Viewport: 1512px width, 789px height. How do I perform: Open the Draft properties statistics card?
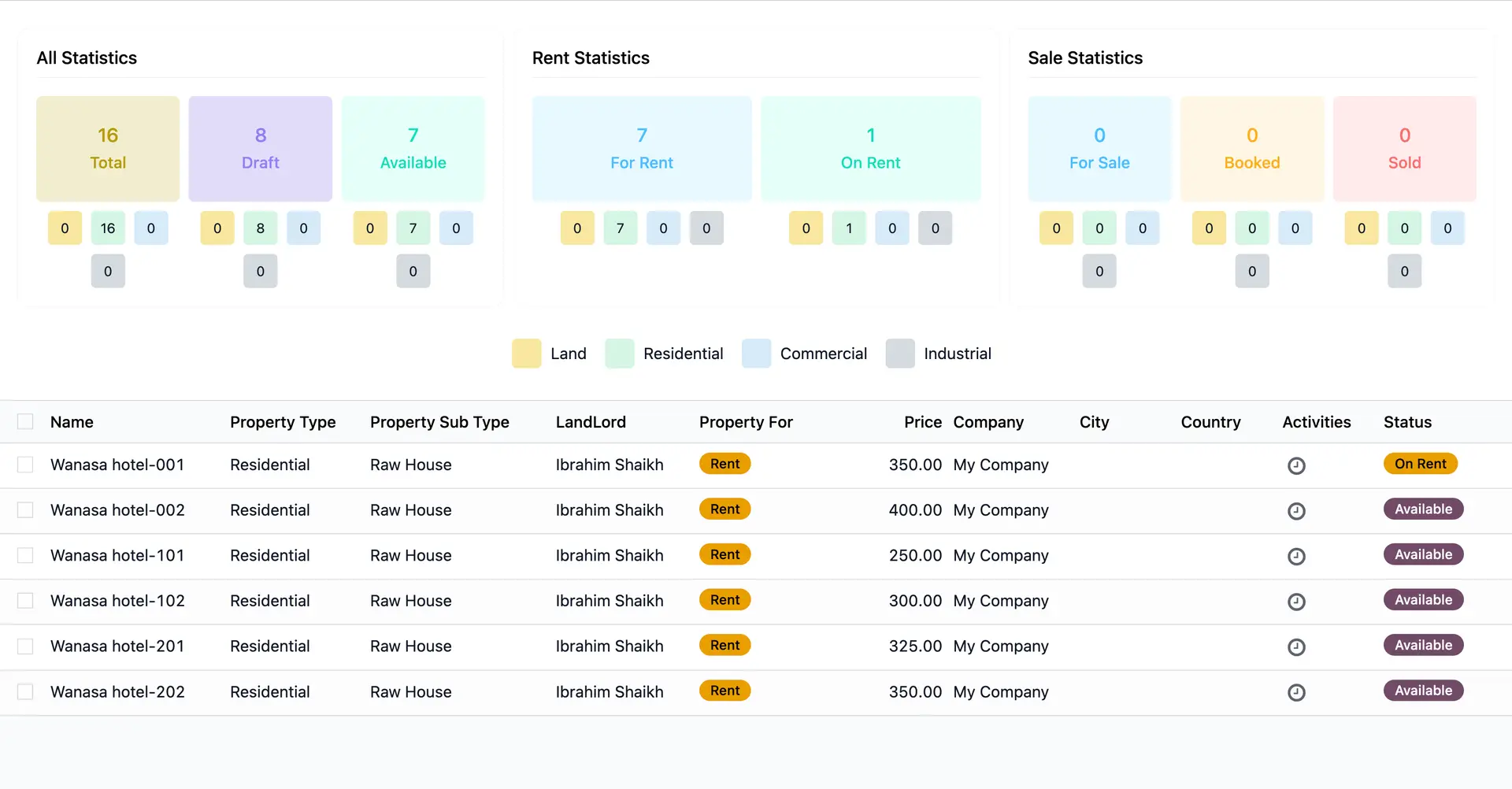pyautogui.click(x=260, y=149)
